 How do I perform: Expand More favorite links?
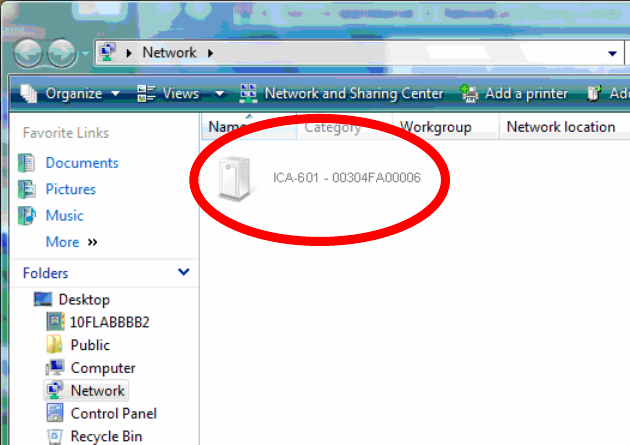click(x=72, y=242)
